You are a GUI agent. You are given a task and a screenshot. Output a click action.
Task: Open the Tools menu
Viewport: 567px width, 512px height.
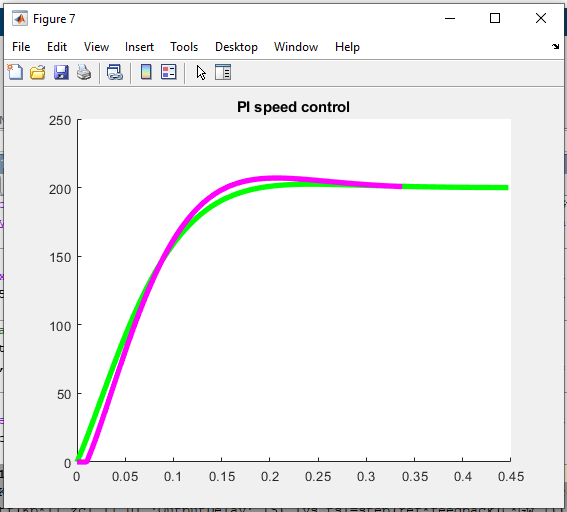pos(184,47)
